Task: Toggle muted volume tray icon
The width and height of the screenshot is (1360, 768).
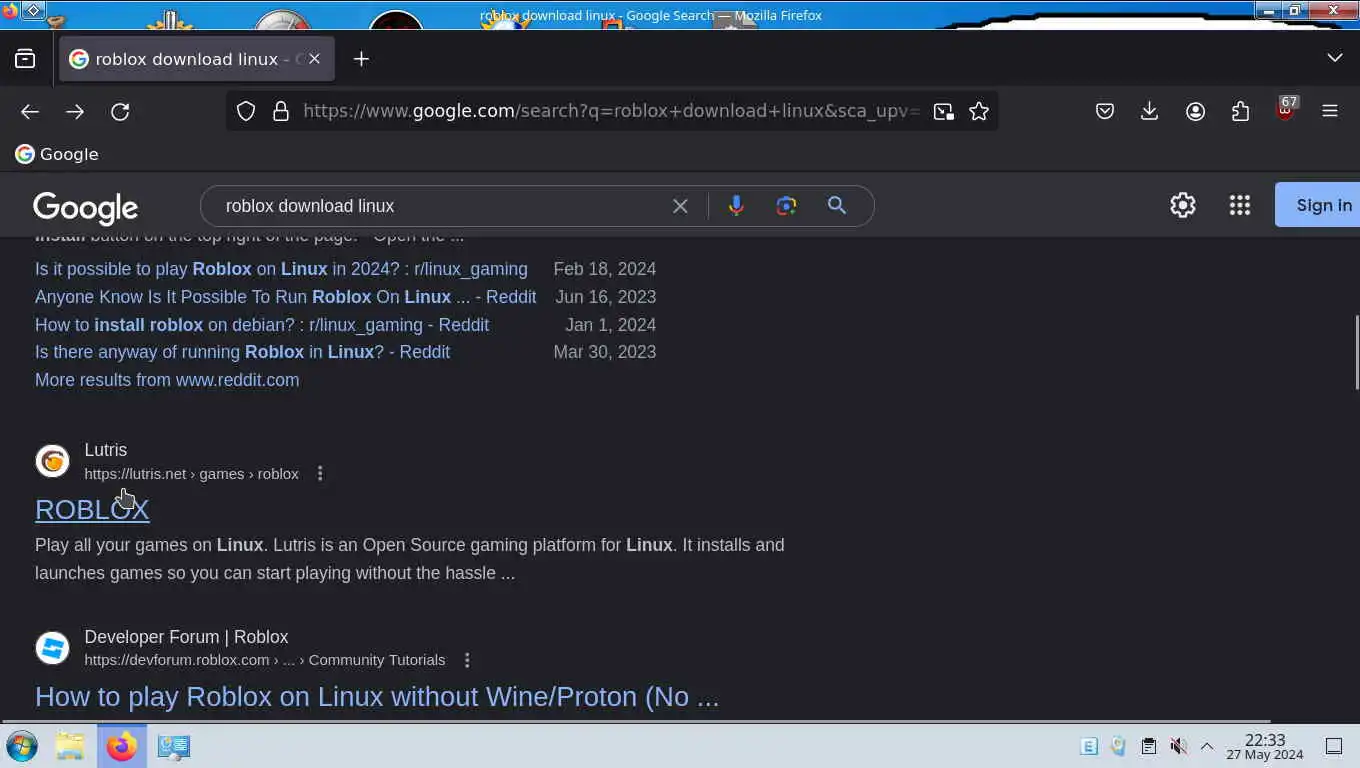Action: point(1179,746)
